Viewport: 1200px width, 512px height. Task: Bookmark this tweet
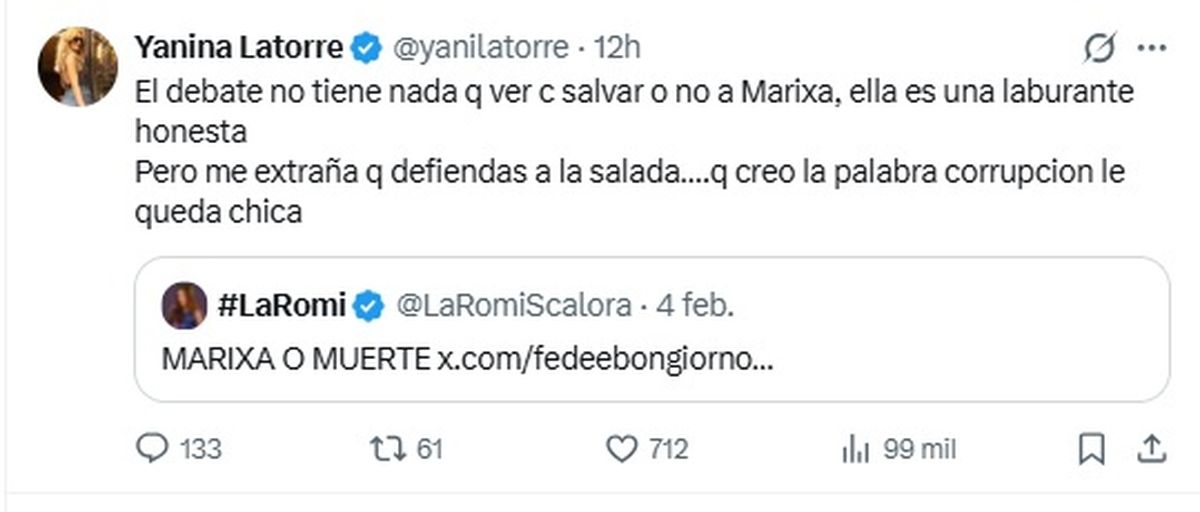point(1092,450)
